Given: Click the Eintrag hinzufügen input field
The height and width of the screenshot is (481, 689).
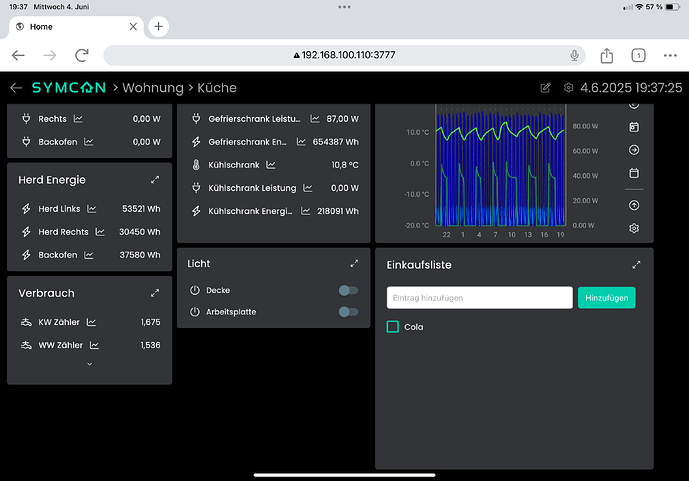Looking at the screenshot, I should coord(479,298).
